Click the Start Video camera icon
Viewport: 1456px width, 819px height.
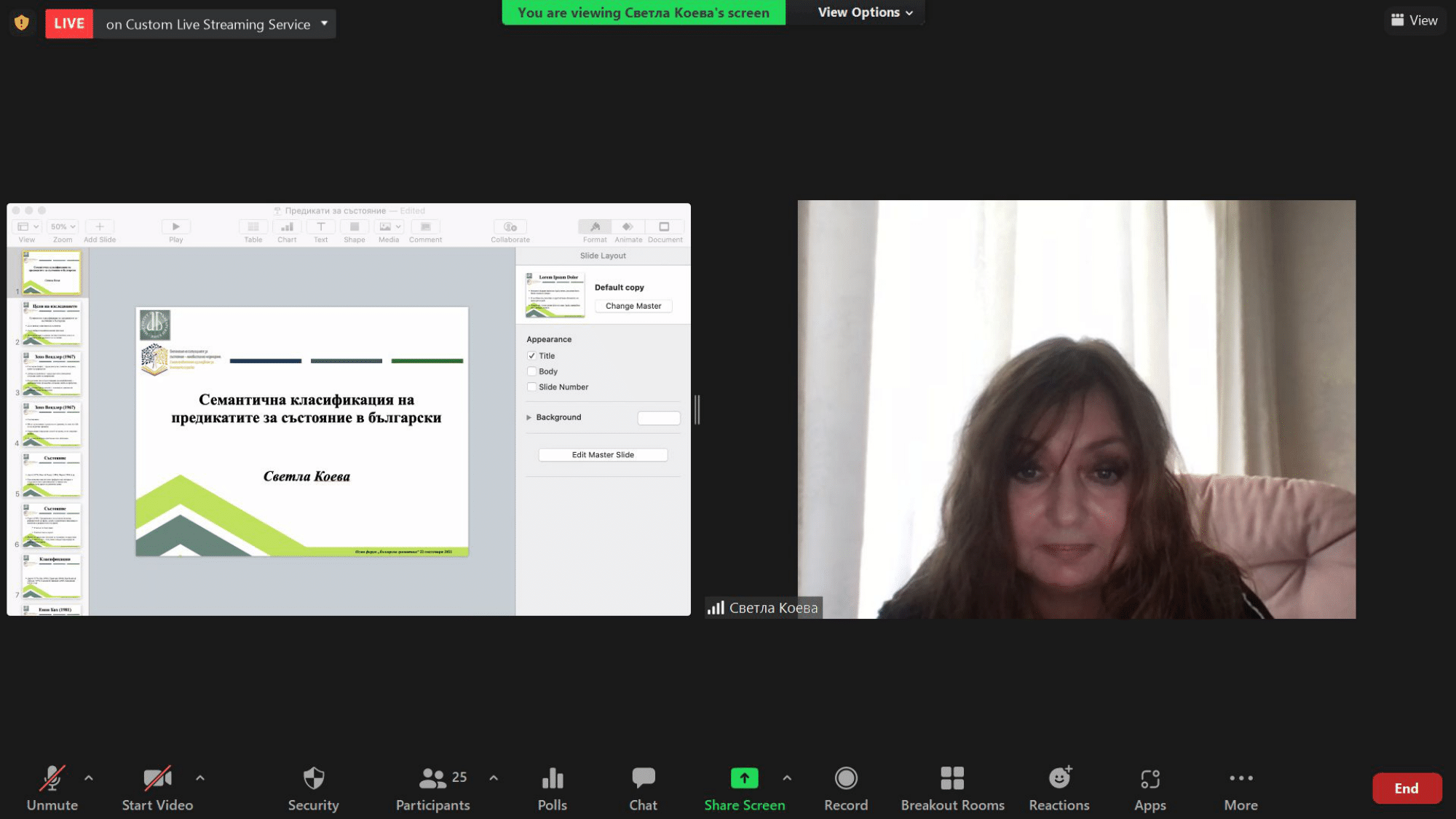coord(157,779)
